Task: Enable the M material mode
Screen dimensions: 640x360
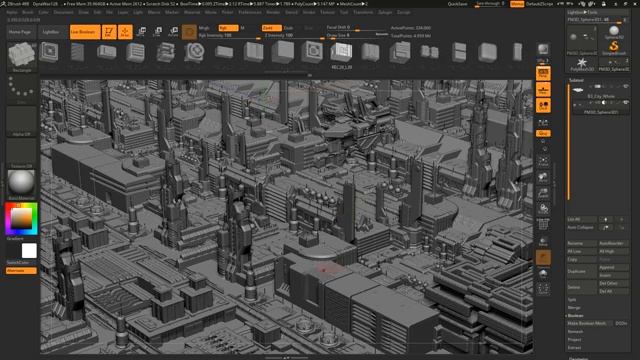Action: pos(242,28)
